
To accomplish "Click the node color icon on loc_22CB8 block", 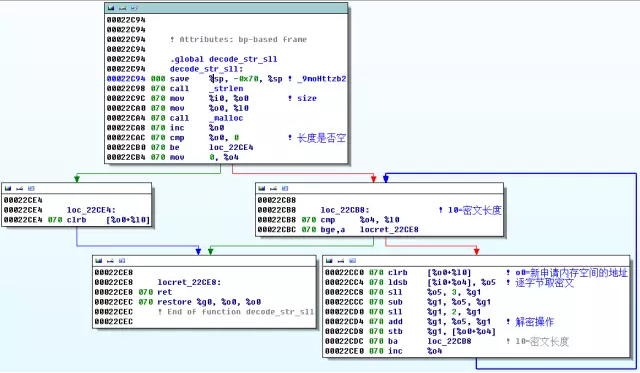I will click(262, 188).
